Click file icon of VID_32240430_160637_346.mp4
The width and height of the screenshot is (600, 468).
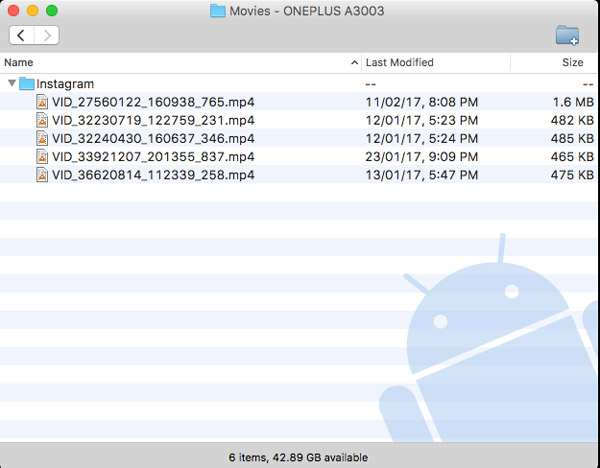42,138
